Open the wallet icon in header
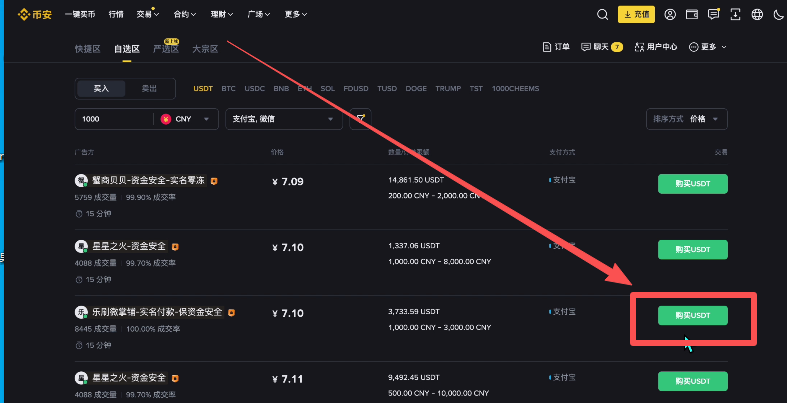Screen dimensions: 787x403 click(692, 15)
